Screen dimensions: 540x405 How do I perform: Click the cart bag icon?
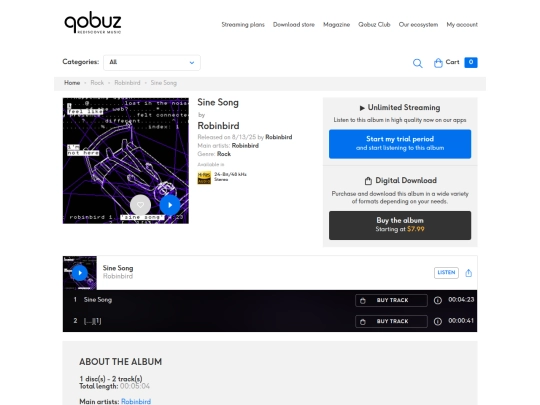pos(438,63)
